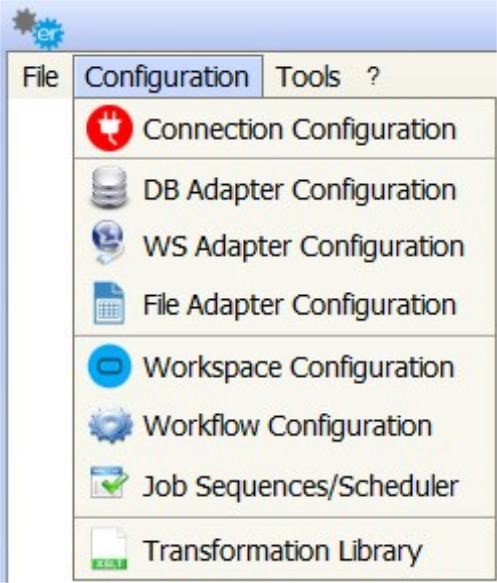Image resolution: width=497 pixels, height=583 pixels.
Task: Open the Tools menu
Action: click(x=309, y=77)
